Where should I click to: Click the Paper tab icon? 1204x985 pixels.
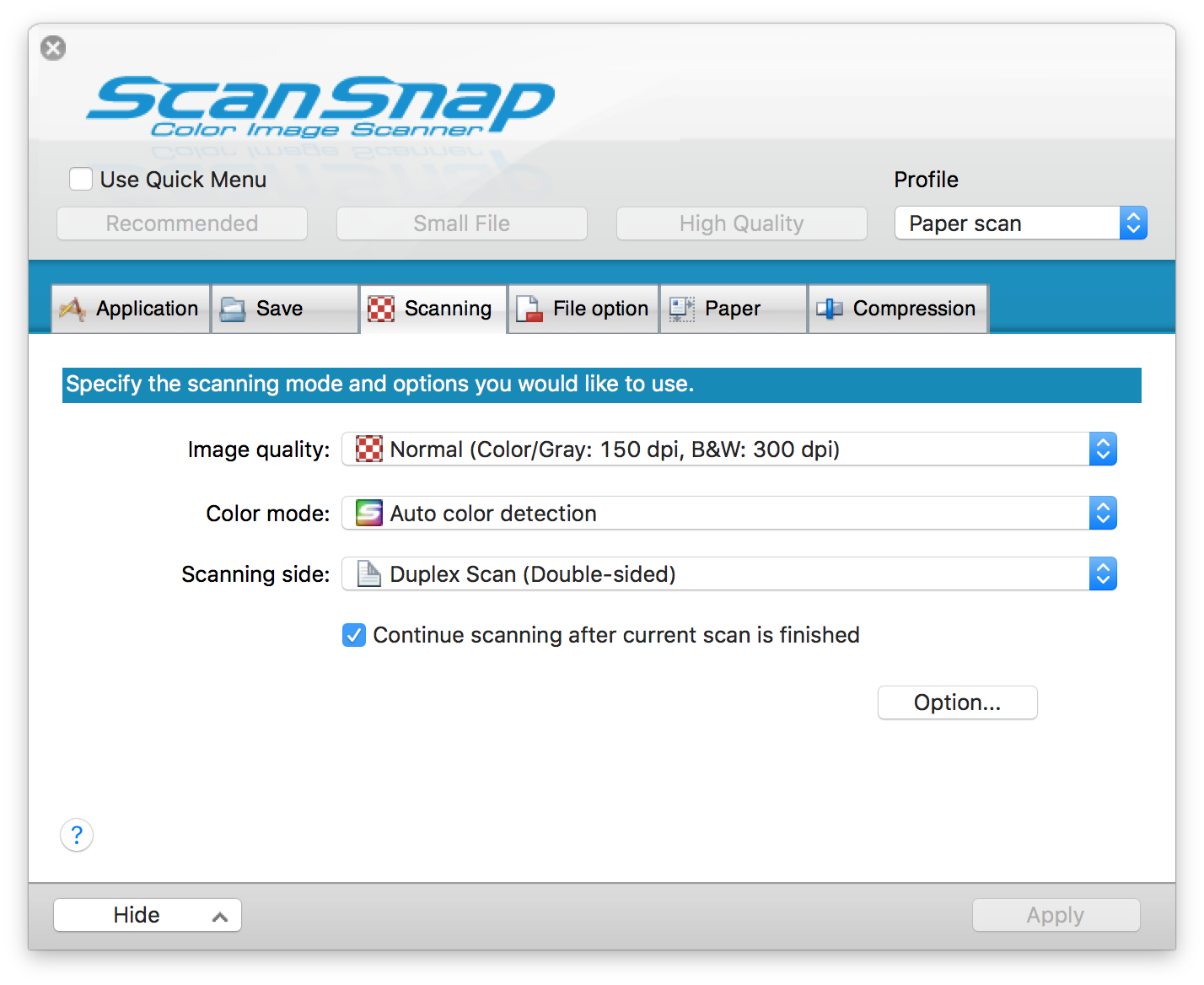coord(681,309)
